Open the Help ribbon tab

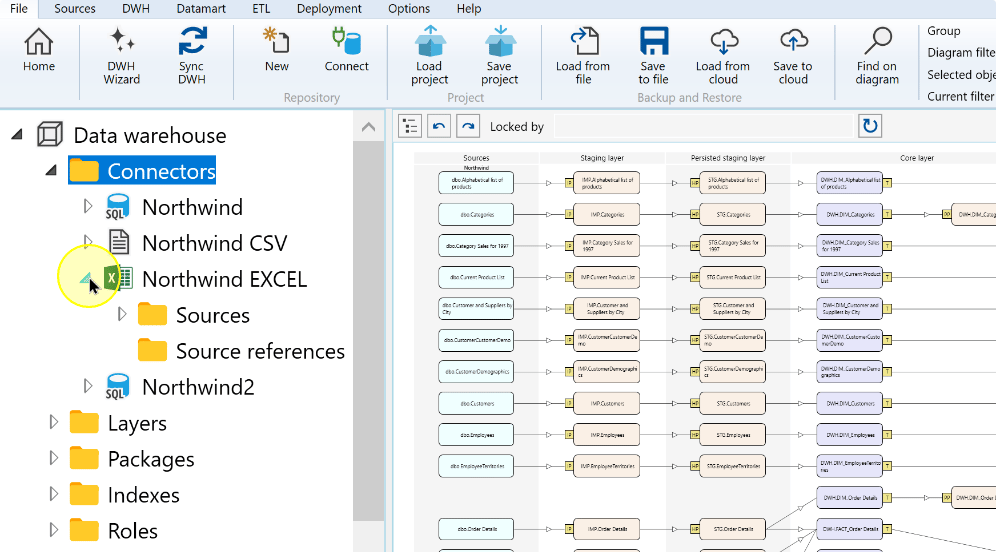coord(469,9)
